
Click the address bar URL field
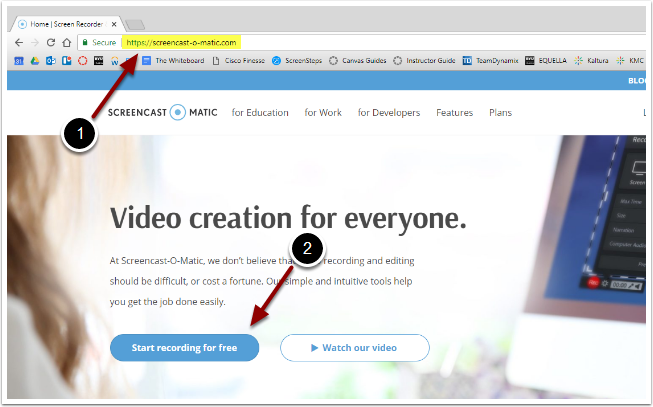(361, 42)
